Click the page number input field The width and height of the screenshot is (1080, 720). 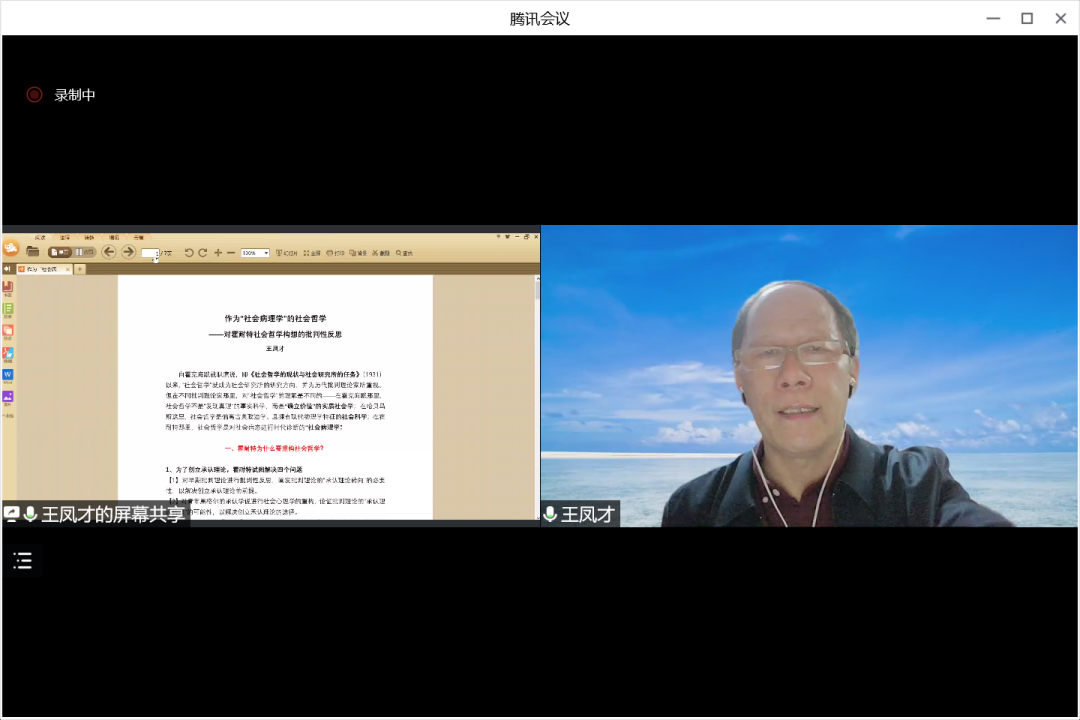coord(149,253)
